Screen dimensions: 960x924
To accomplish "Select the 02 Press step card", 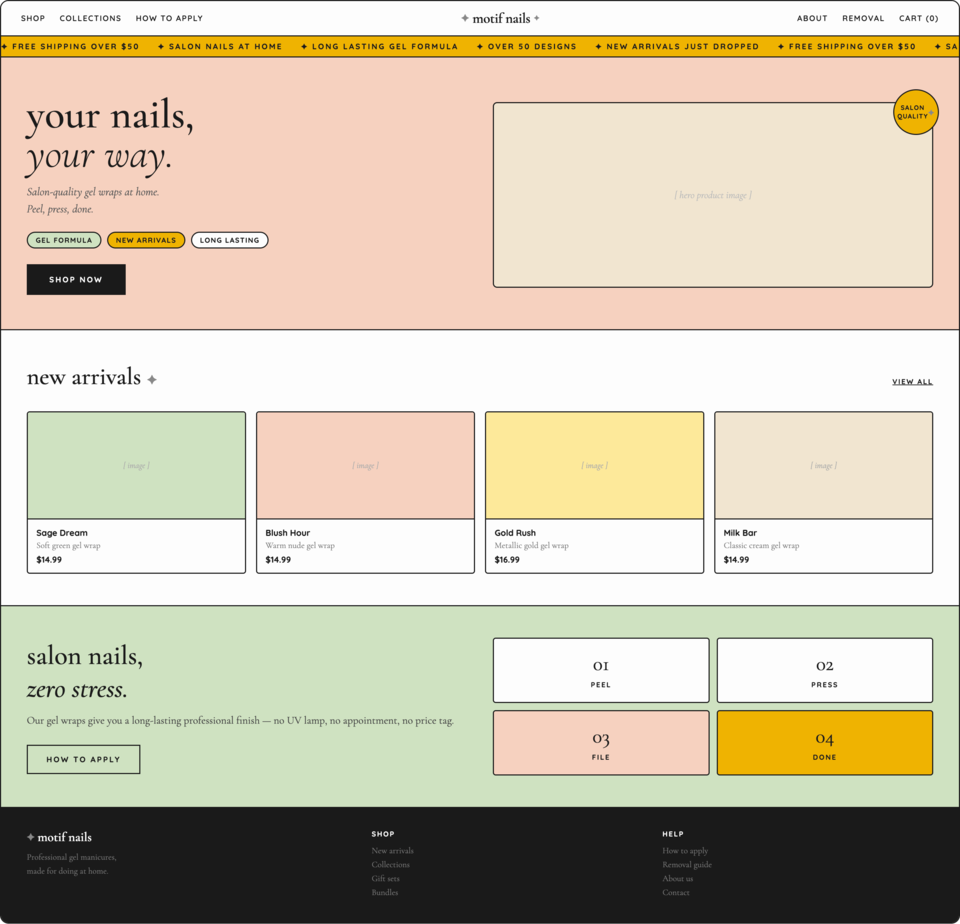I will tap(825, 670).
